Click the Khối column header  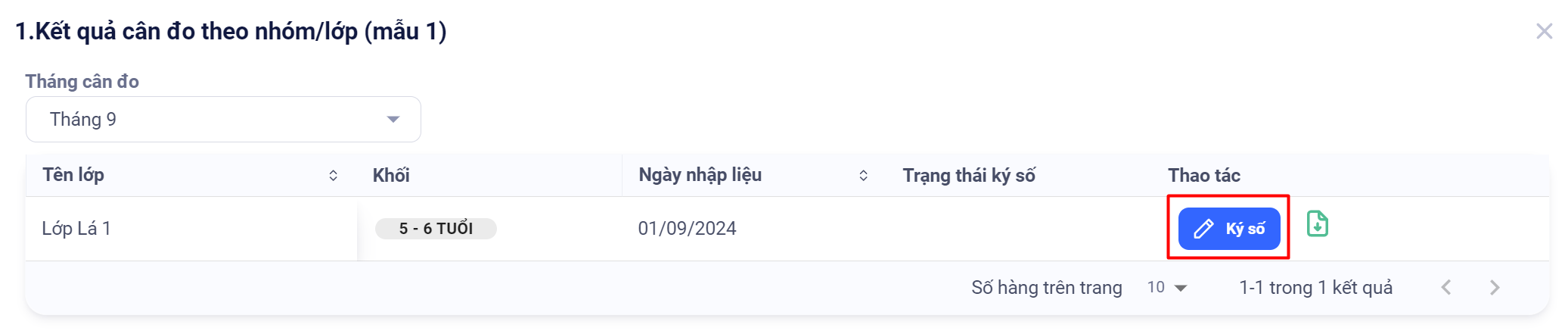click(391, 176)
